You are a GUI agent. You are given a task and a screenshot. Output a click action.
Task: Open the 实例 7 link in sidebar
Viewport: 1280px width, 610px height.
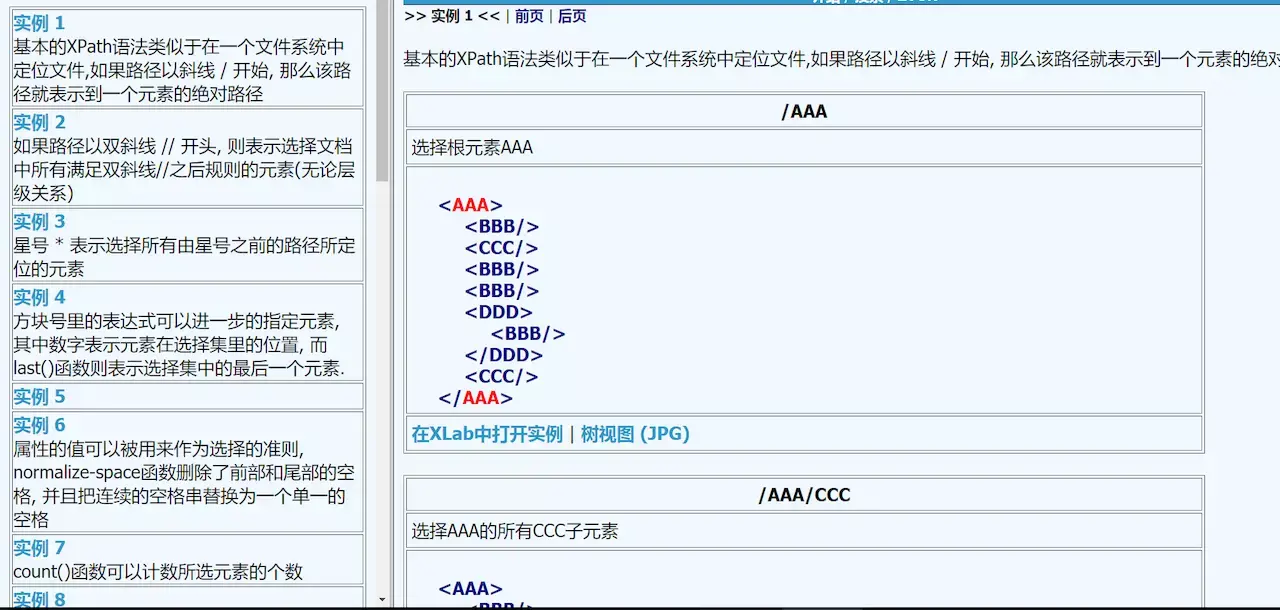[39, 548]
